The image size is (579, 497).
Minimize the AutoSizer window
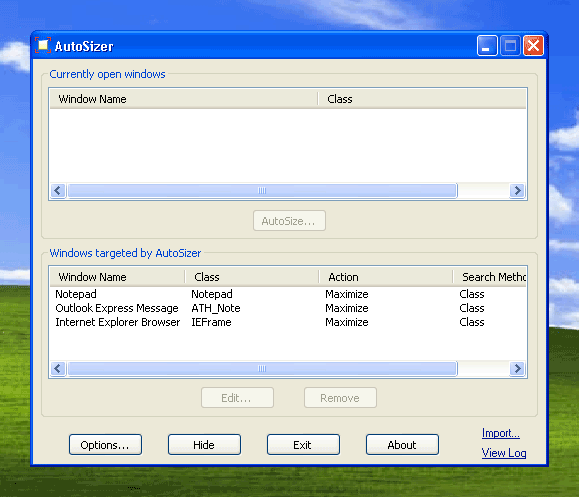point(487,45)
